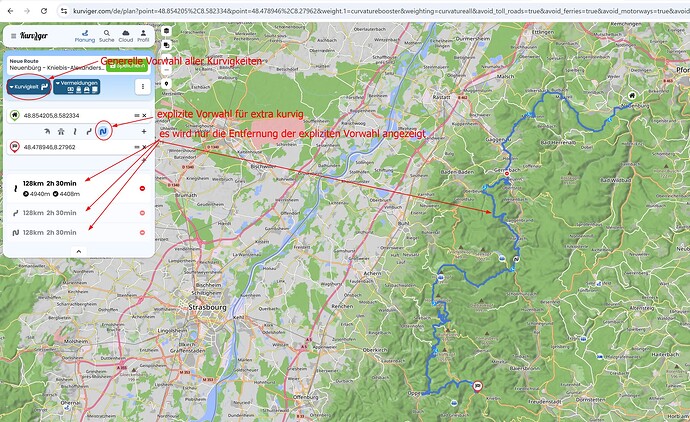
Task: Click the Strasbourg label on the map
Action: pyautogui.click(x=207, y=307)
